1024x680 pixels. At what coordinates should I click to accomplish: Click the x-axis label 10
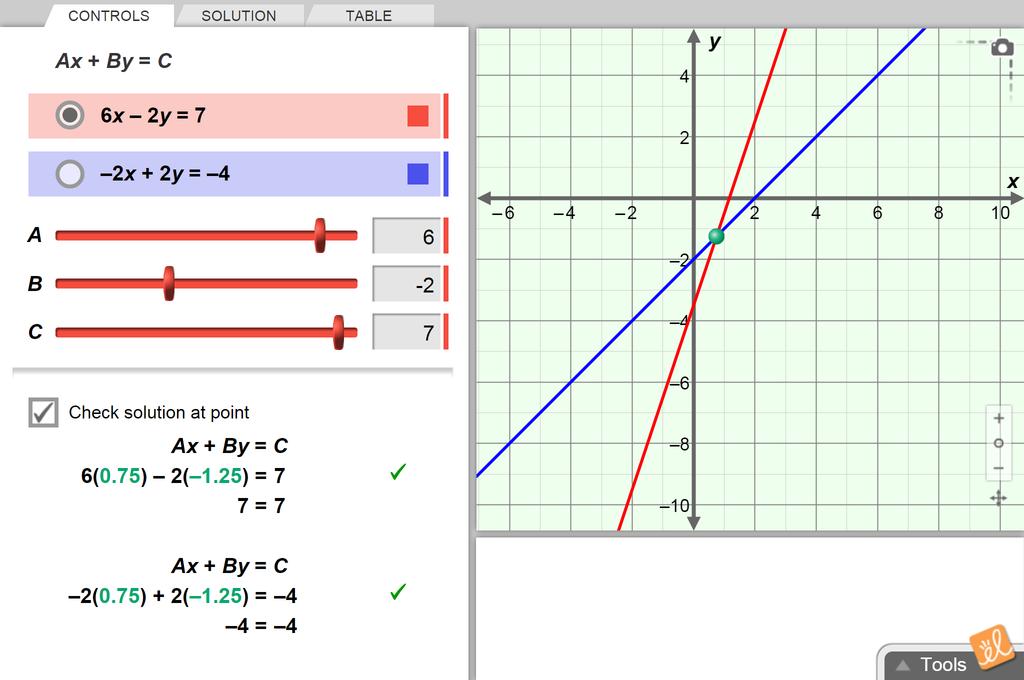(x=1000, y=213)
